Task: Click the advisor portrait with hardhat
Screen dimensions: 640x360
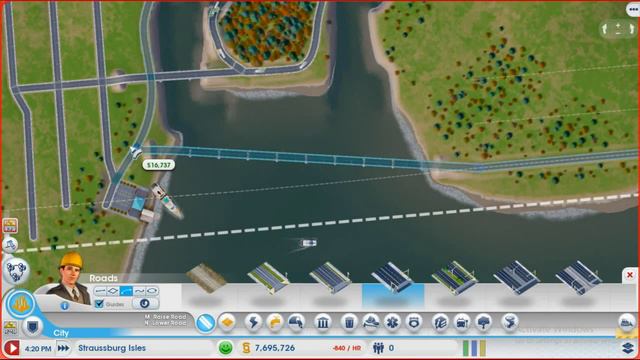Action: click(x=70, y=279)
